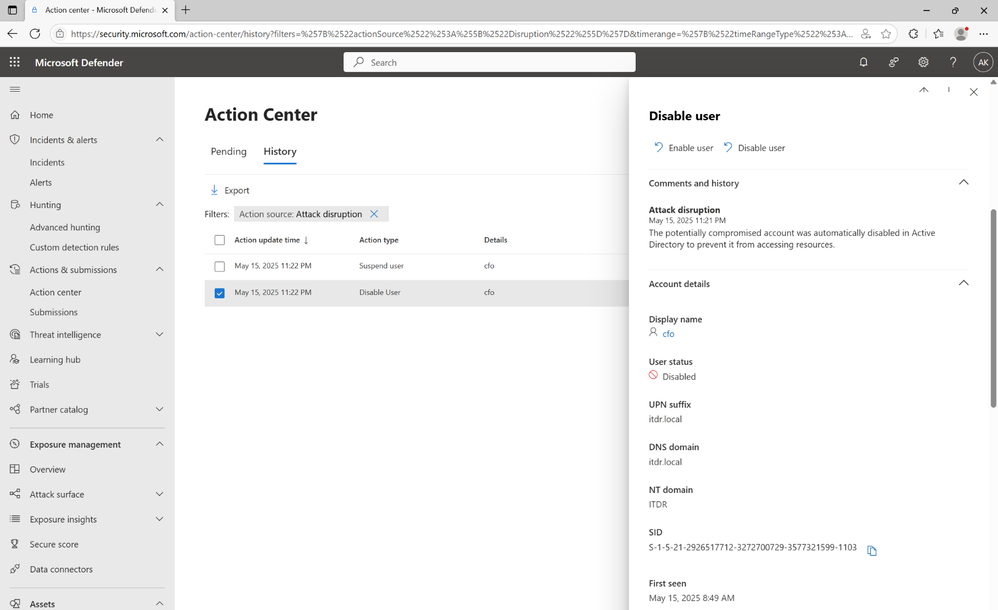Remove the Attack disruption filter
998x610 pixels.
click(x=374, y=214)
